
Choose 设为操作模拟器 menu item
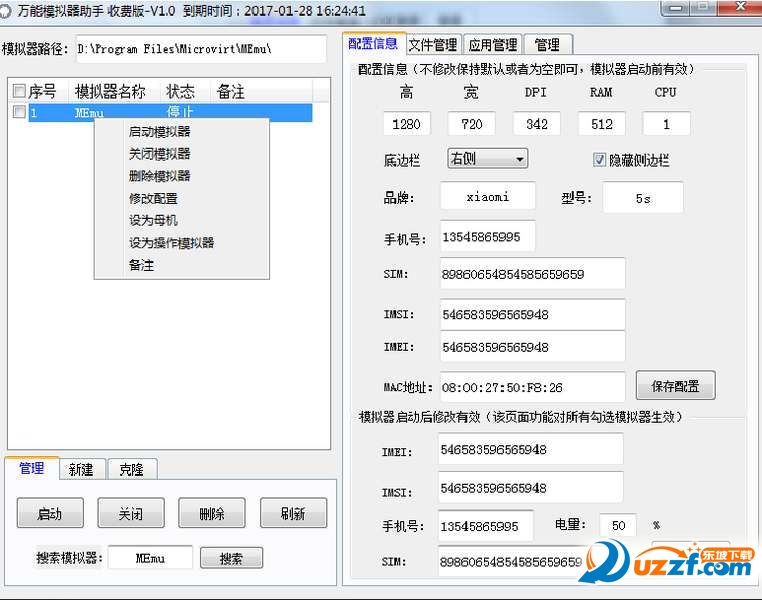171,242
